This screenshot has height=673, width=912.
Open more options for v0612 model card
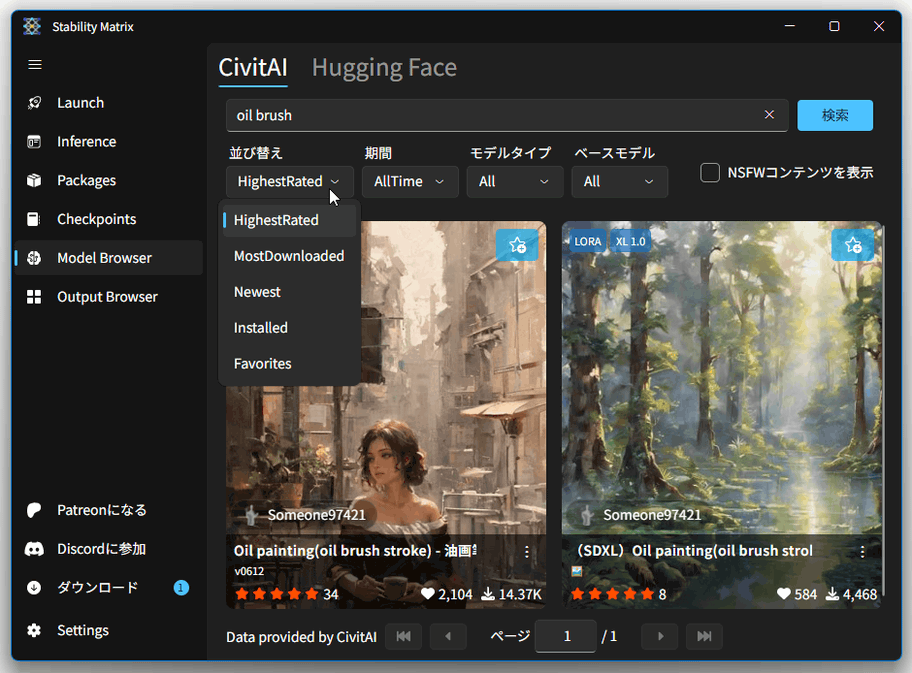pos(527,552)
